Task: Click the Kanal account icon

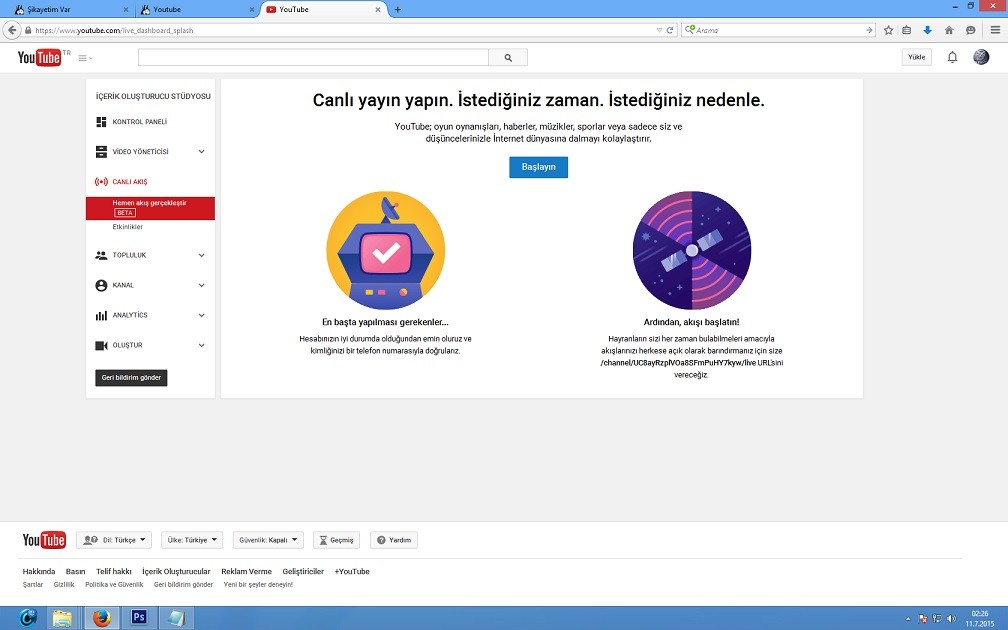Action: [x=101, y=285]
